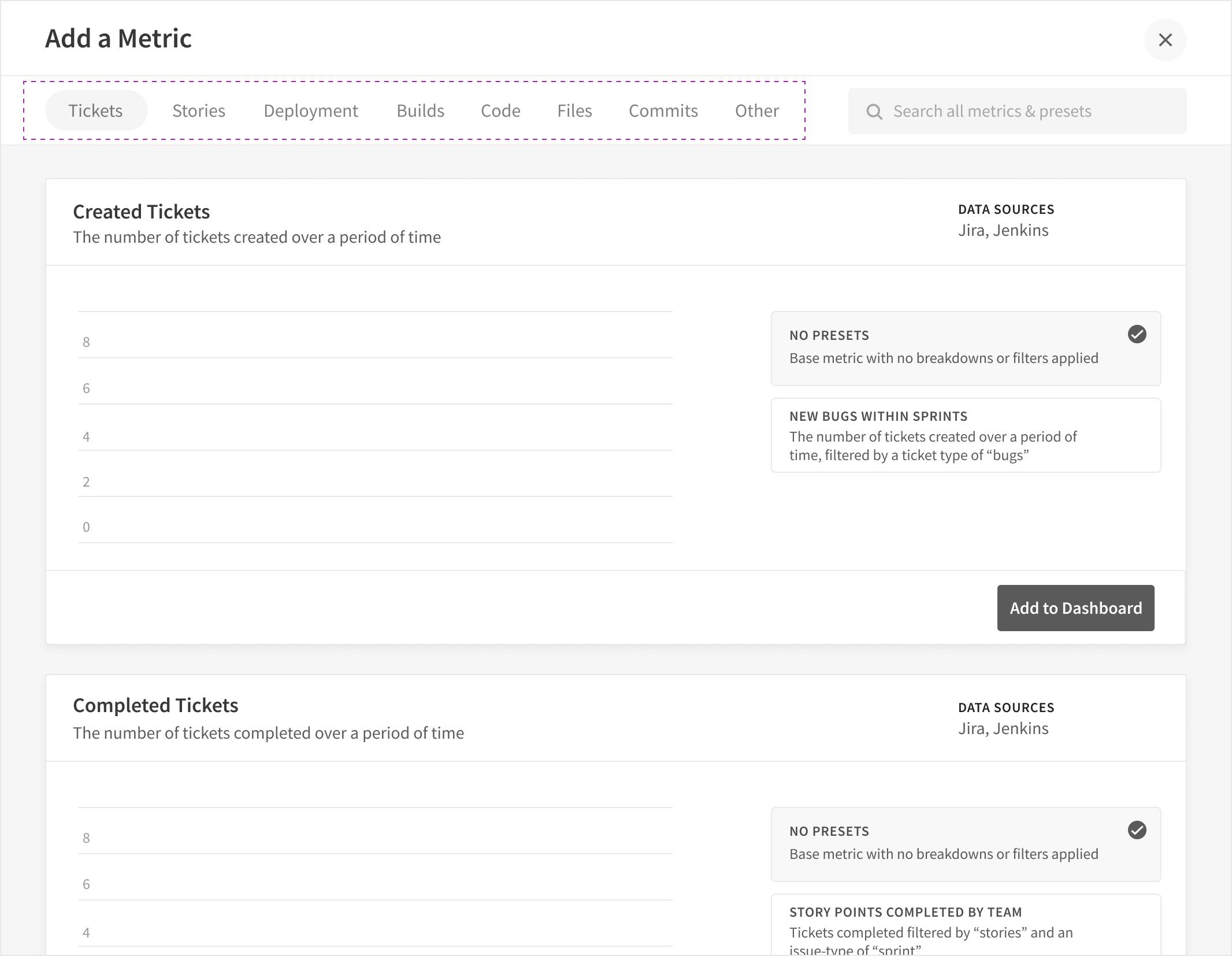Click 'The number of tickets created over a period of time'
1232x956 pixels.
[x=257, y=237]
